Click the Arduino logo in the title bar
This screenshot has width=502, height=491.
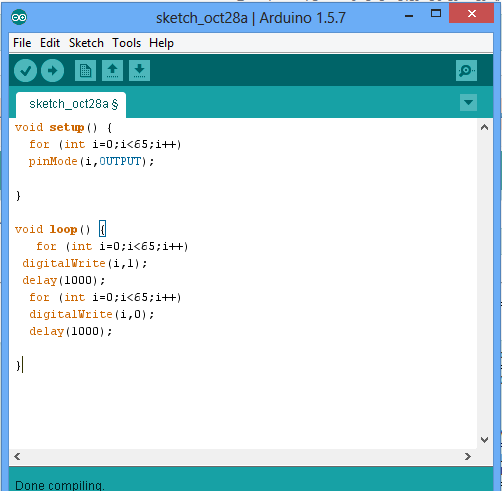pyautogui.click(x=19, y=17)
